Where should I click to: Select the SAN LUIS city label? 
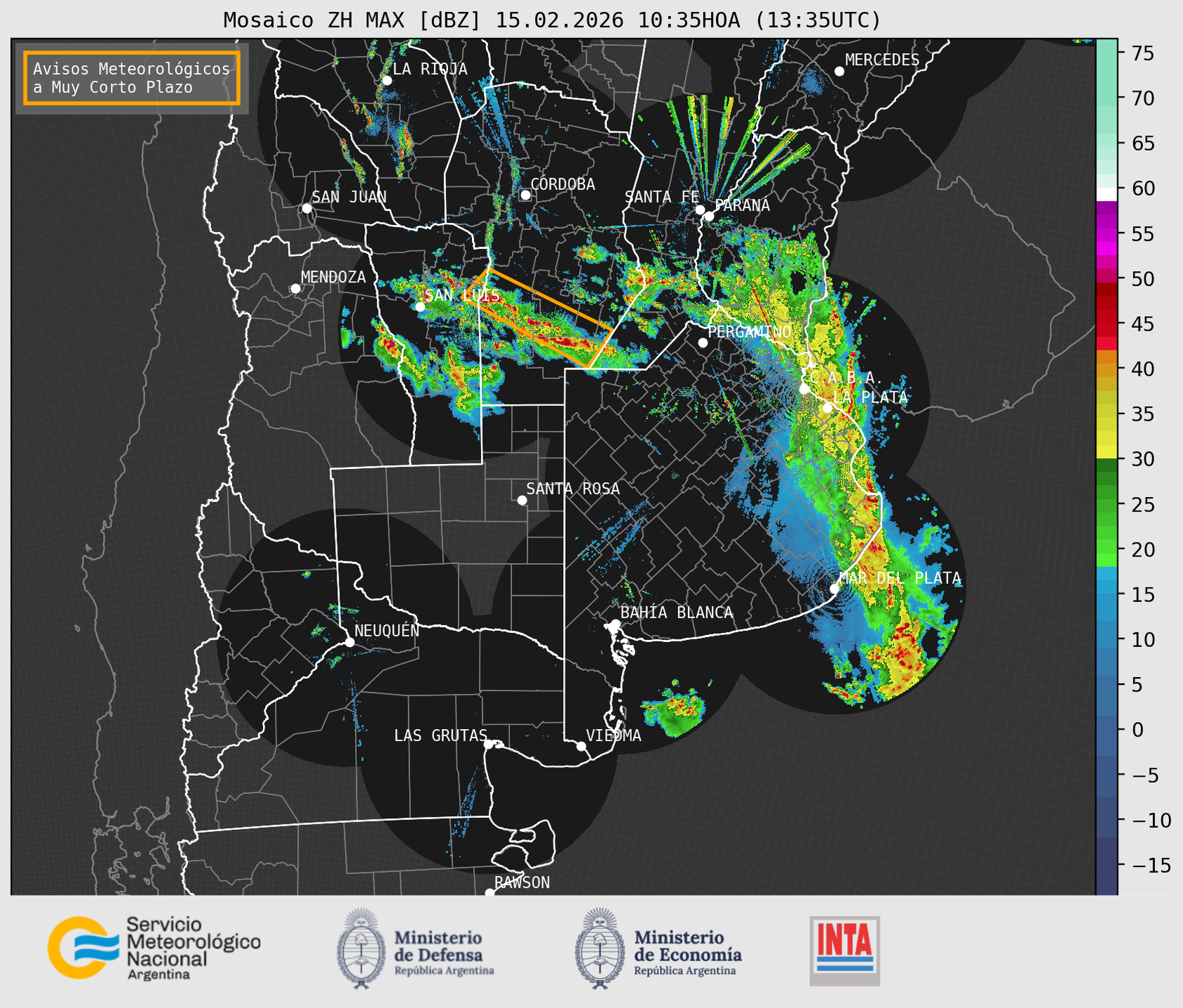tap(463, 295)
